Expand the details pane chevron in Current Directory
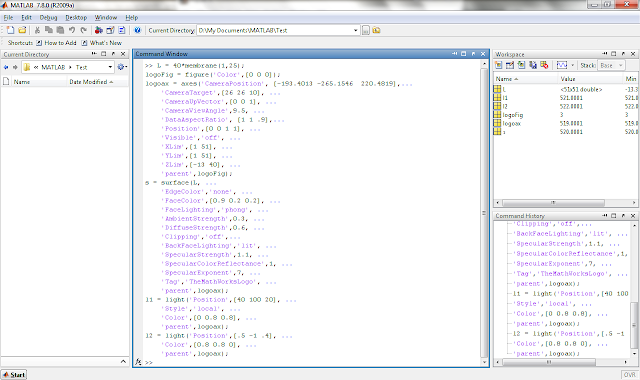The image size is (640, 380). tap(123, 361)
